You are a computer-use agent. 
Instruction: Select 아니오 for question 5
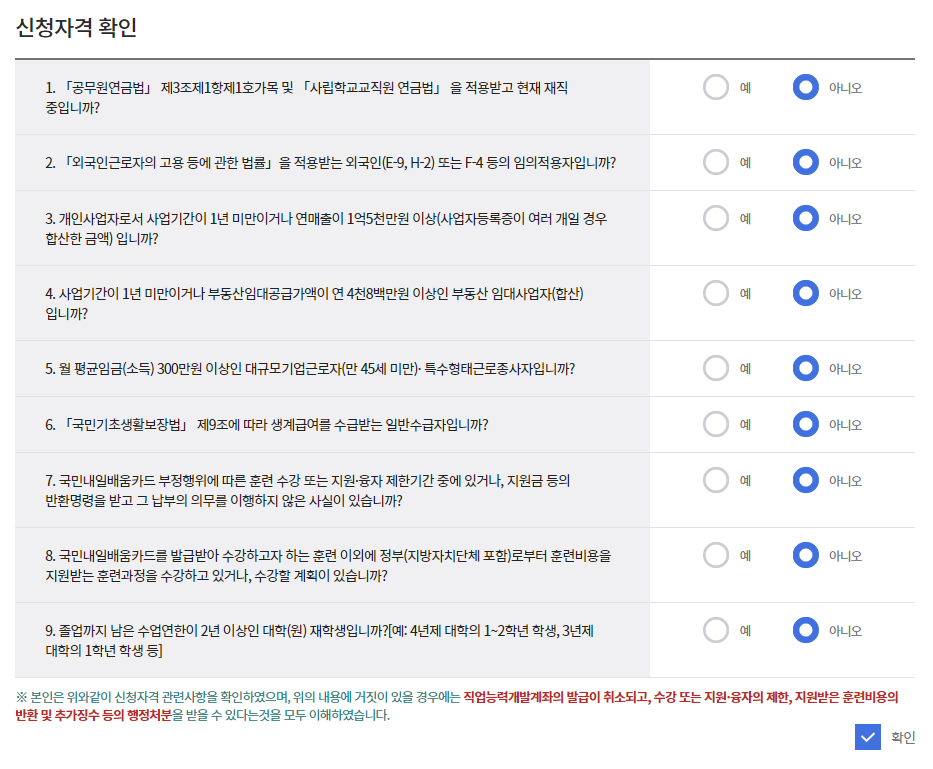pyautogui.click(x=806, y=368)
